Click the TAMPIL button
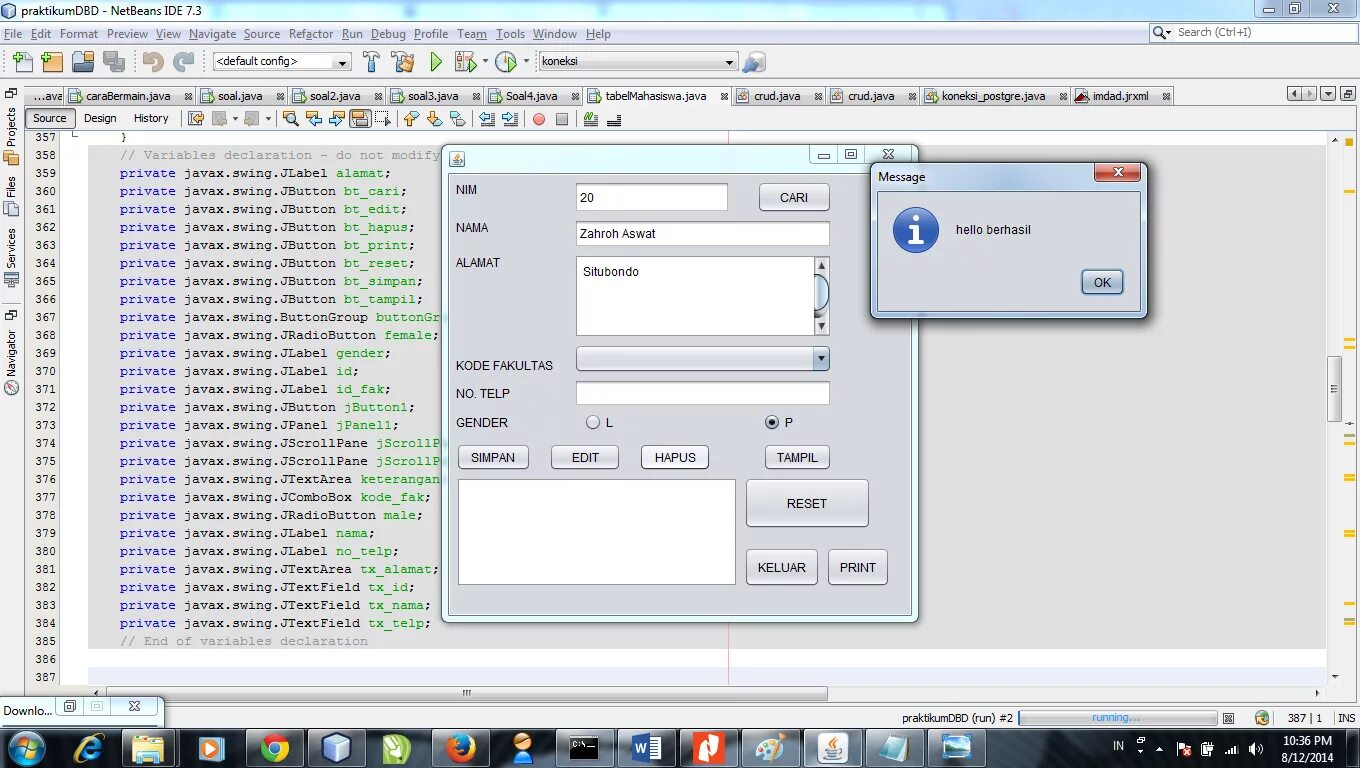The image size is (1360, 768). coord(797,457)
